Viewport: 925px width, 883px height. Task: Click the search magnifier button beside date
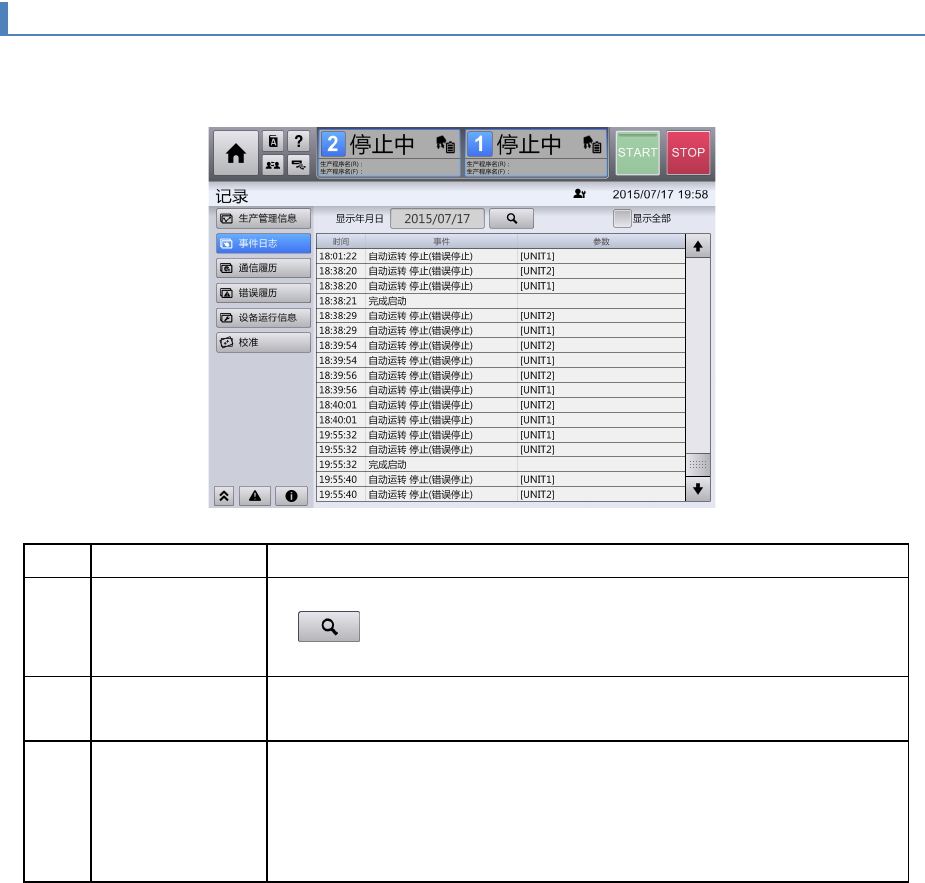(511, 218)
